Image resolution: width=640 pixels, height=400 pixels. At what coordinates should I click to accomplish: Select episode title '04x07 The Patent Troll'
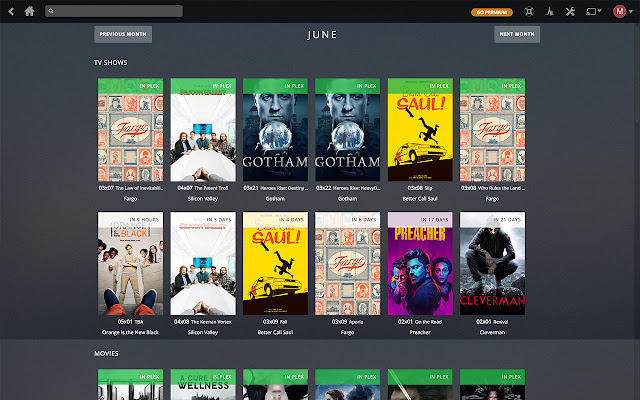[x=203, y=188]
